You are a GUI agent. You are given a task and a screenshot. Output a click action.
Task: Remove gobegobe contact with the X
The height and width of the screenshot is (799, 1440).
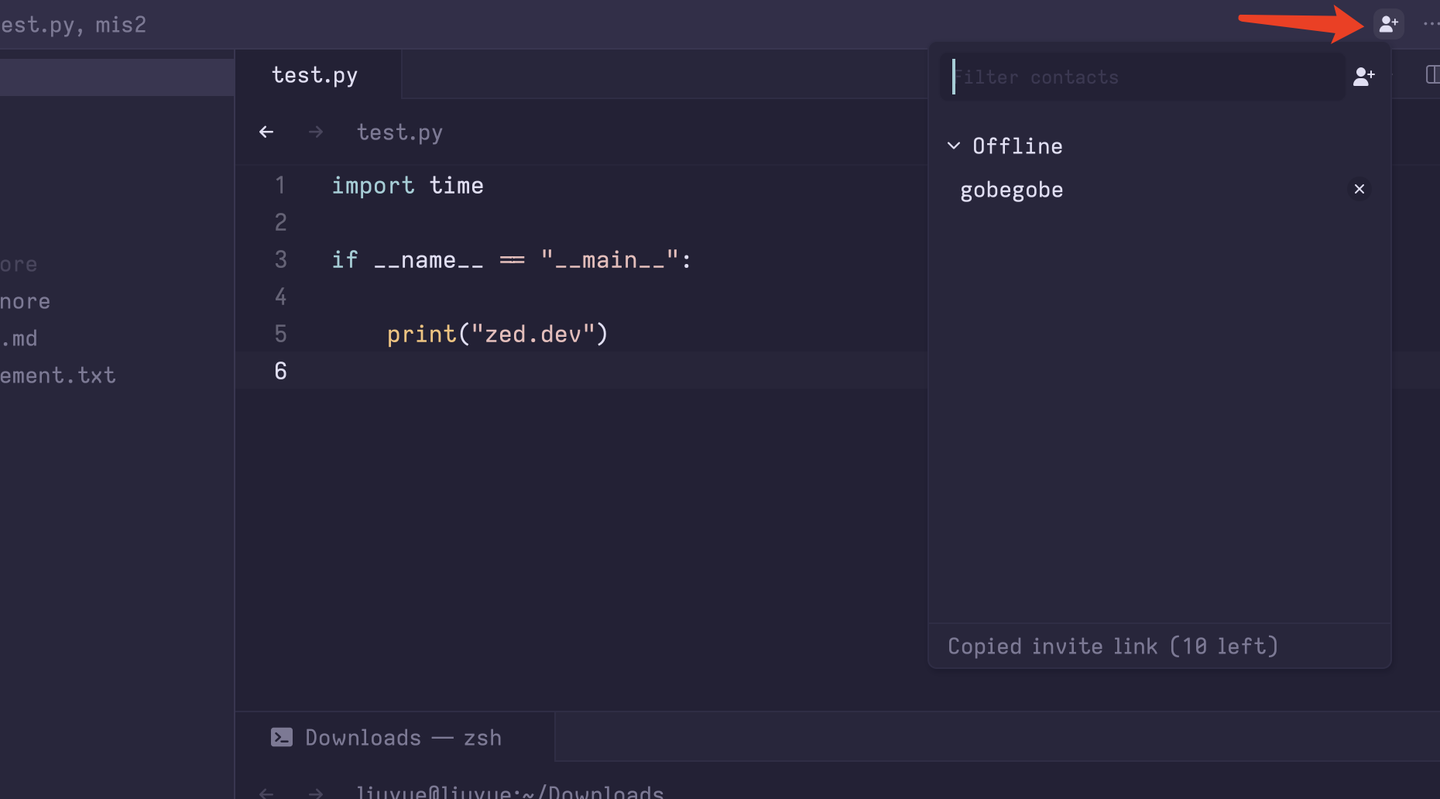click(x=1359, y=188)
